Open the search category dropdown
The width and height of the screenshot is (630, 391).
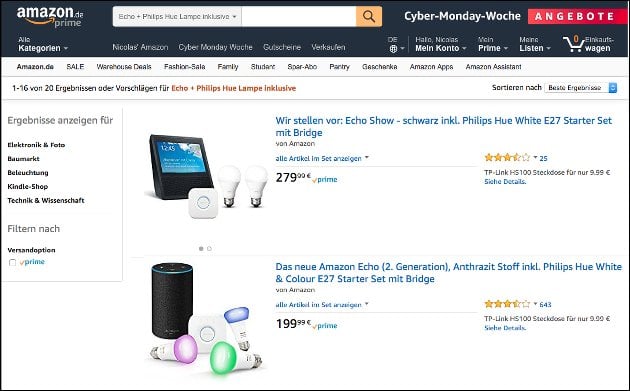177,16
